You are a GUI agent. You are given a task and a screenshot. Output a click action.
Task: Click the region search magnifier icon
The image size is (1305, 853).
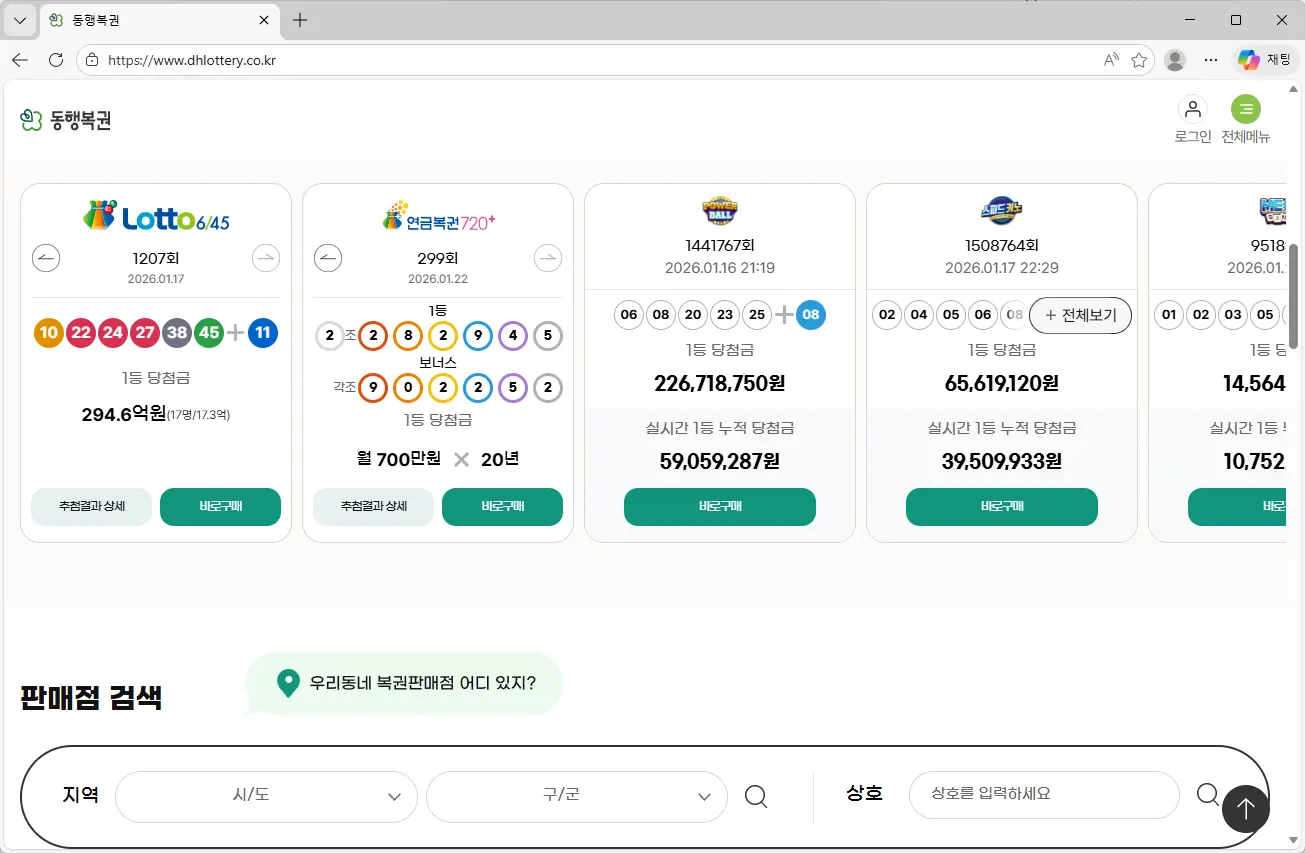755,796
